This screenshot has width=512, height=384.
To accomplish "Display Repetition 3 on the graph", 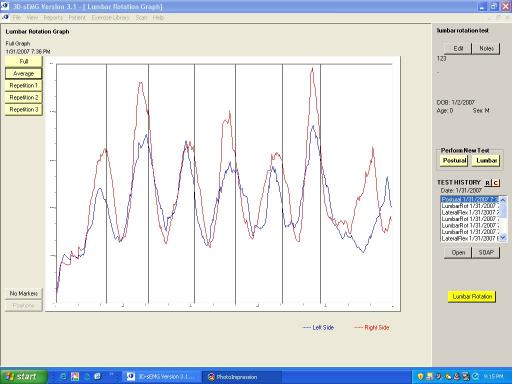I will [24, 109].
